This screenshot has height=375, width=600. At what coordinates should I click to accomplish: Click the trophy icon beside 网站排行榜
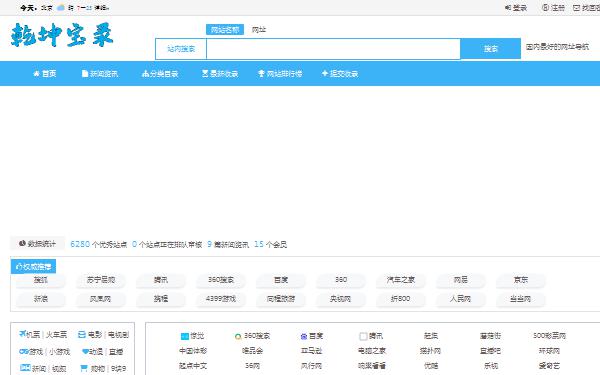click(x=261, y=73)
